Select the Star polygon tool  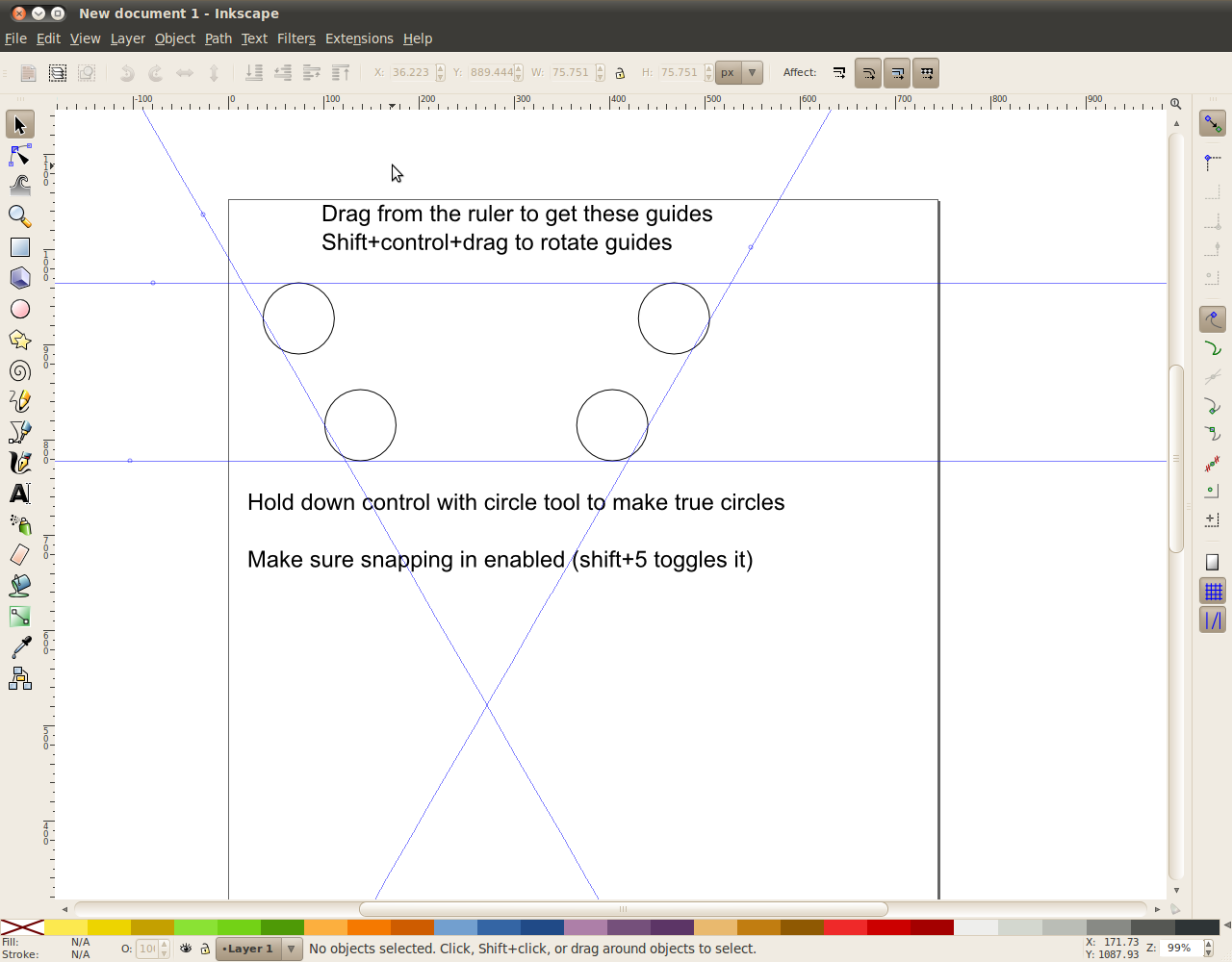(x=19, y=340)
